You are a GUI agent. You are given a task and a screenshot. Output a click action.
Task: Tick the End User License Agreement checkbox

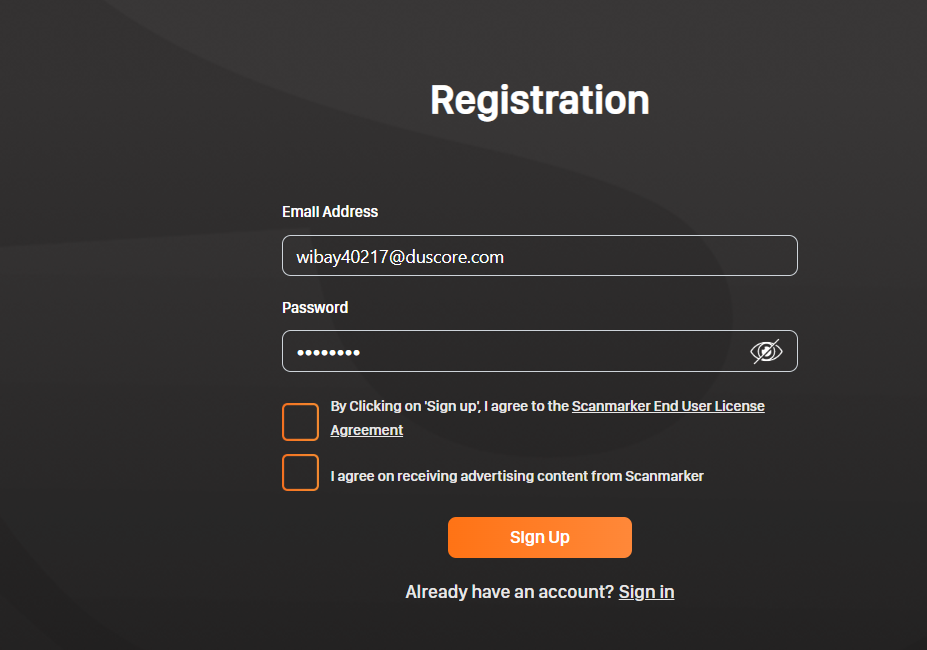pyautogui.click(x=300, y=422)
